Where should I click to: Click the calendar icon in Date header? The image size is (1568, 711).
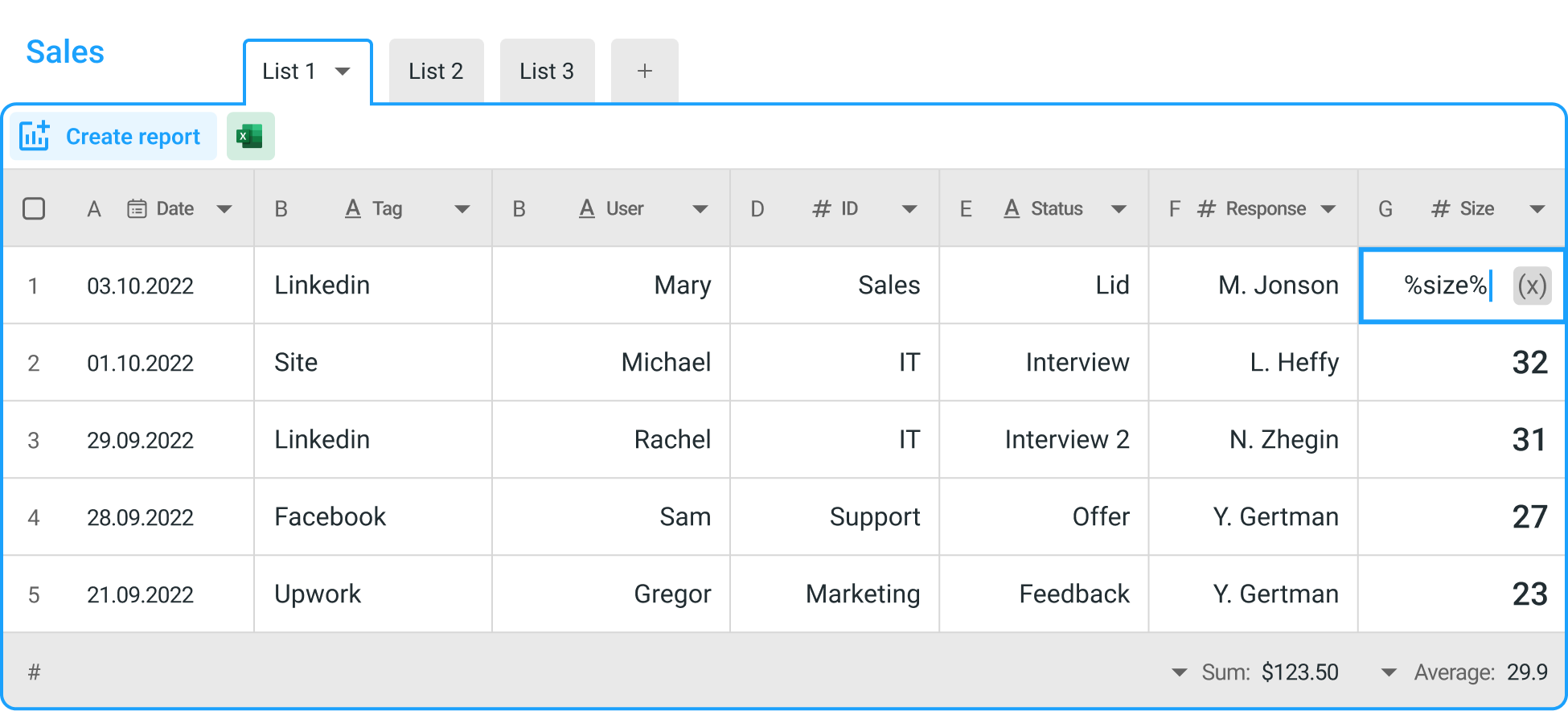pyautogui.click(x=138, y=209)
